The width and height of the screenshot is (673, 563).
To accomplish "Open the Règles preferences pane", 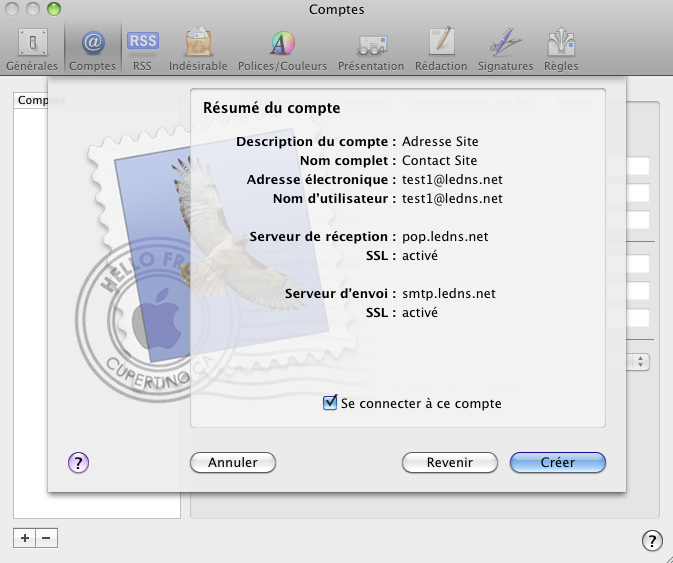I will (561, 48).
